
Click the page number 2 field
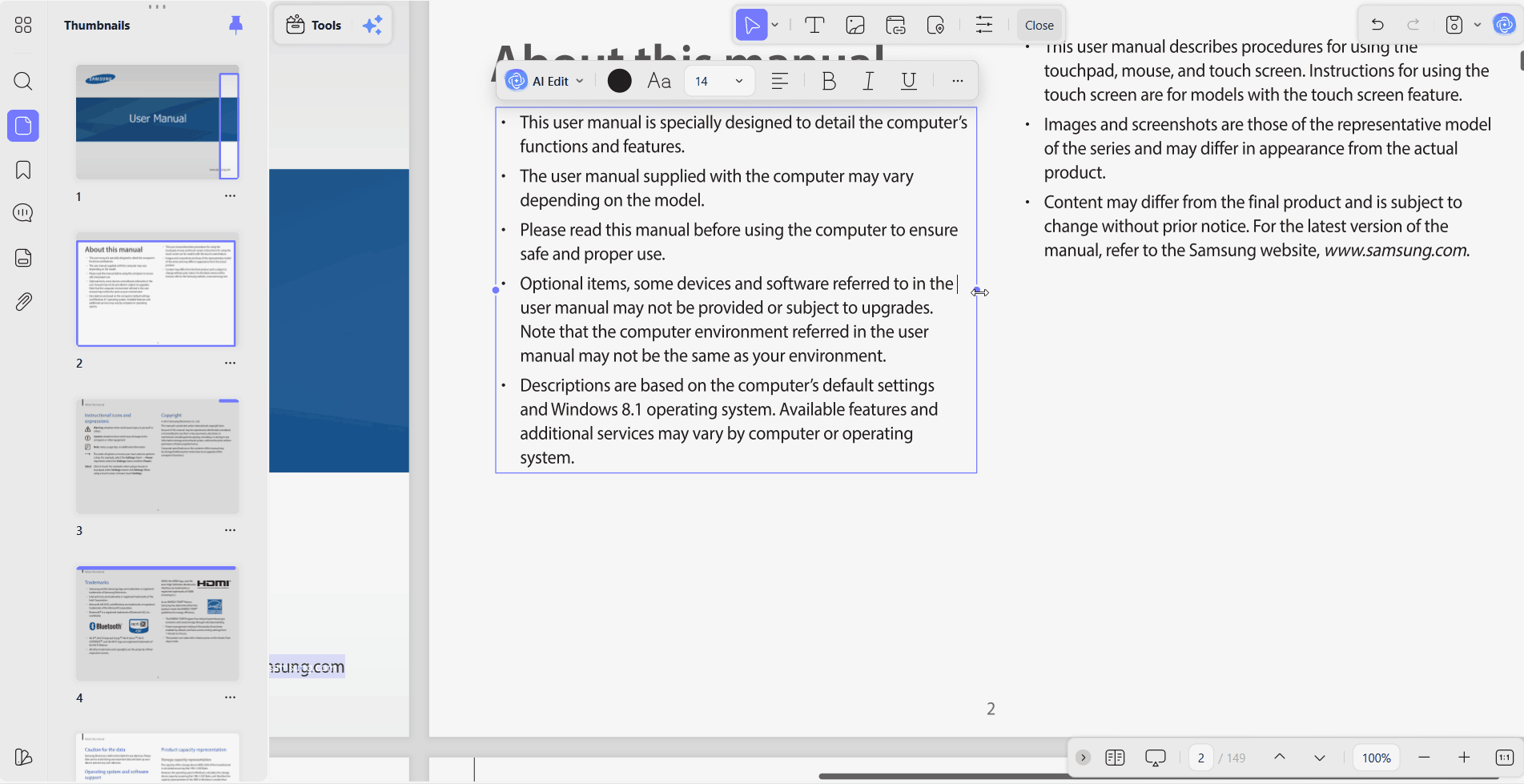(1200, 758)
